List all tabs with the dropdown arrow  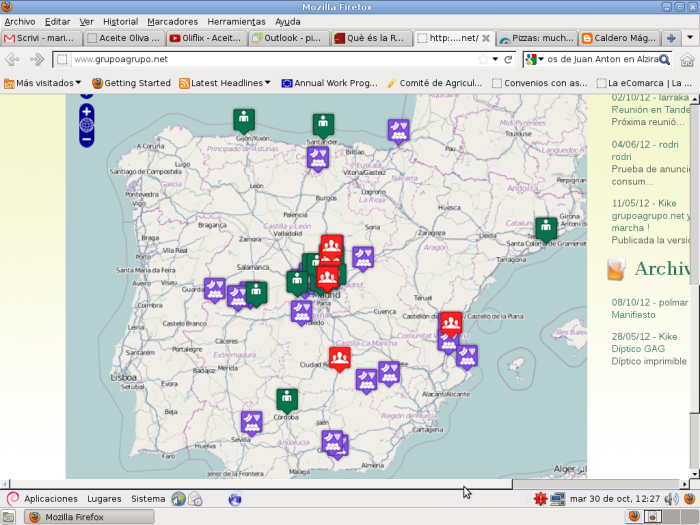click(x=690, y=38)
